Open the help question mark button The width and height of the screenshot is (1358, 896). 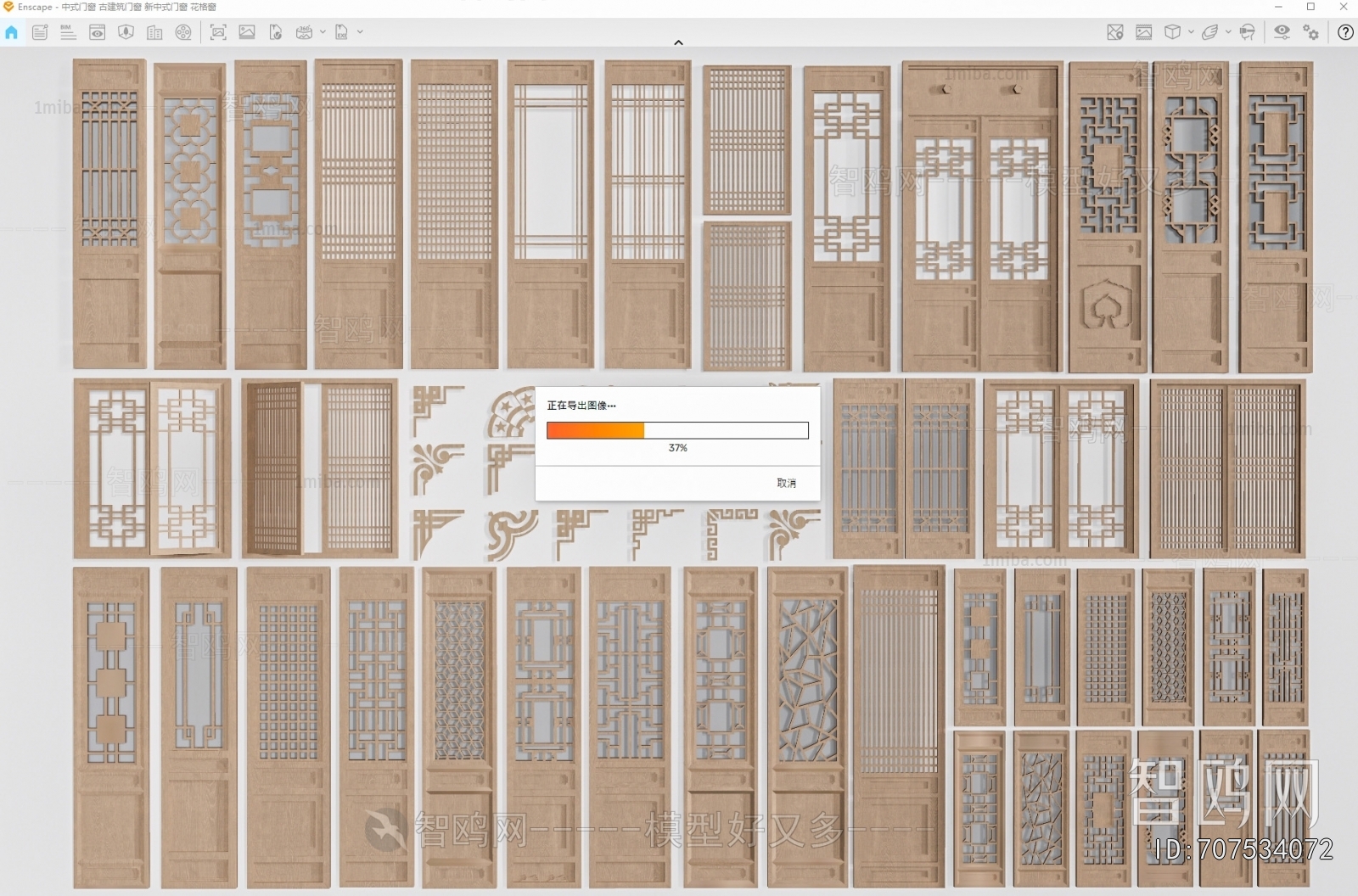1345,32
